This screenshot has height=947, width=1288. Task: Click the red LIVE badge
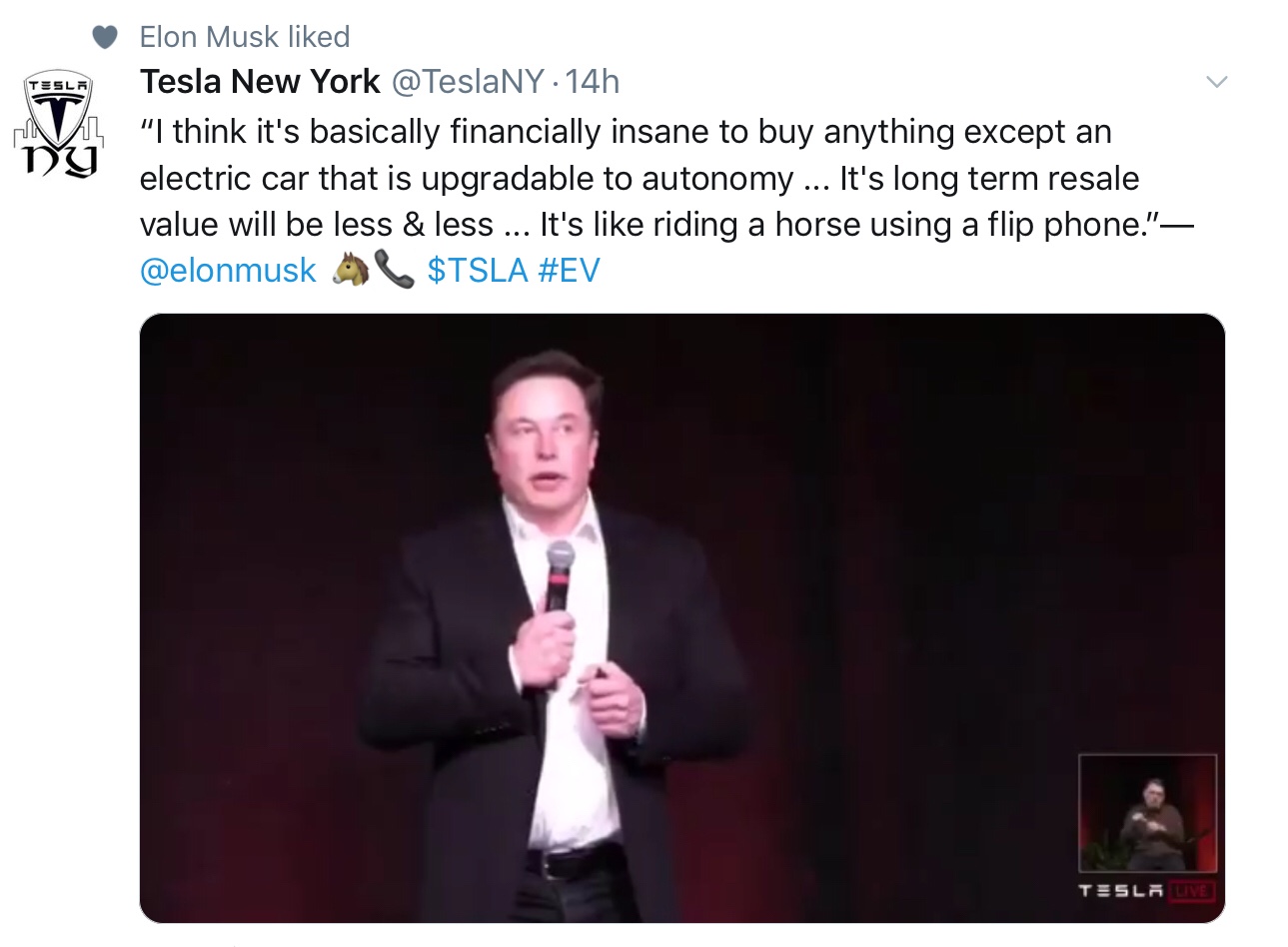(1191, 889)
